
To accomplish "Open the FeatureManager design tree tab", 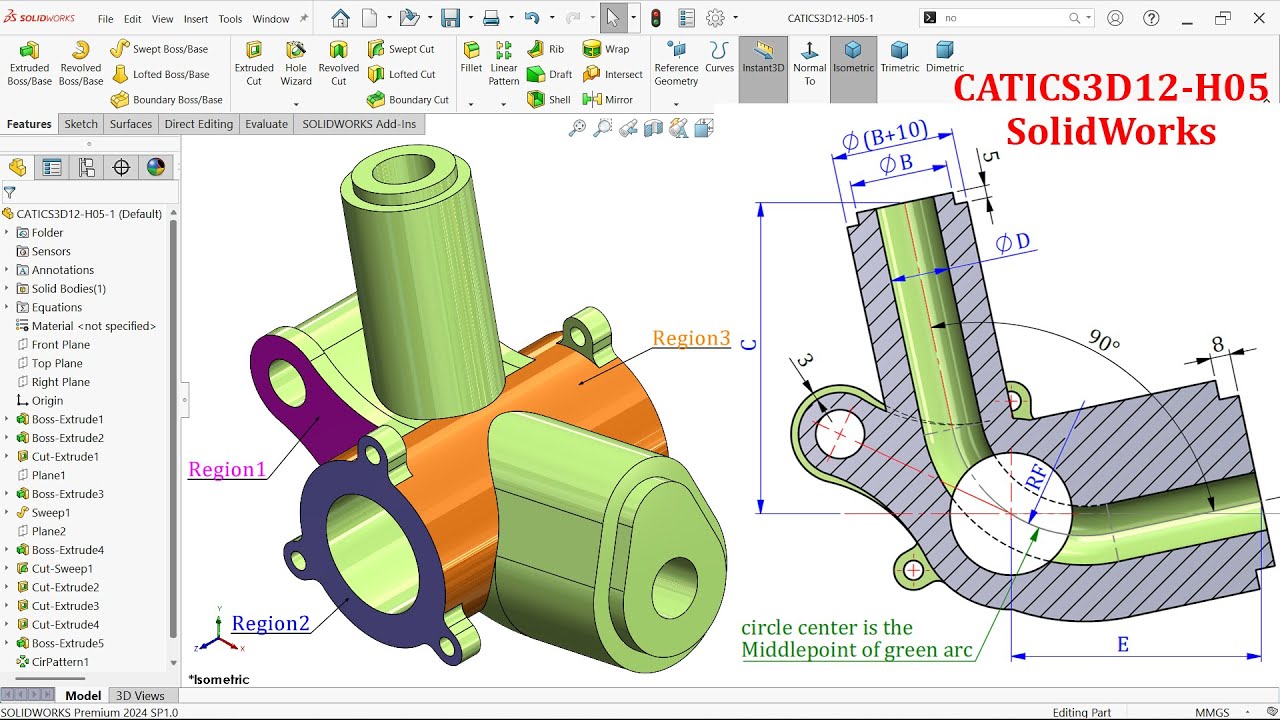I will pyautogui.click(x=18, y=167).
